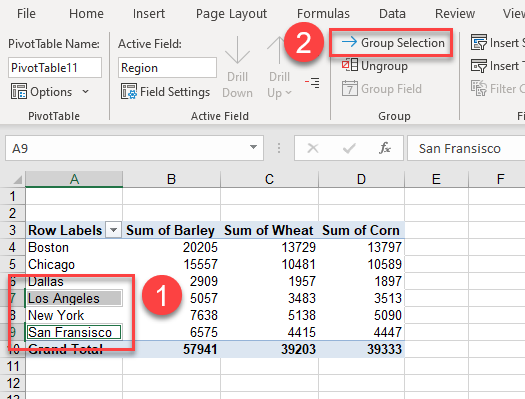Screen dimensions: 525x399
Task: Select row 1 header
Action: coord(13,196)
